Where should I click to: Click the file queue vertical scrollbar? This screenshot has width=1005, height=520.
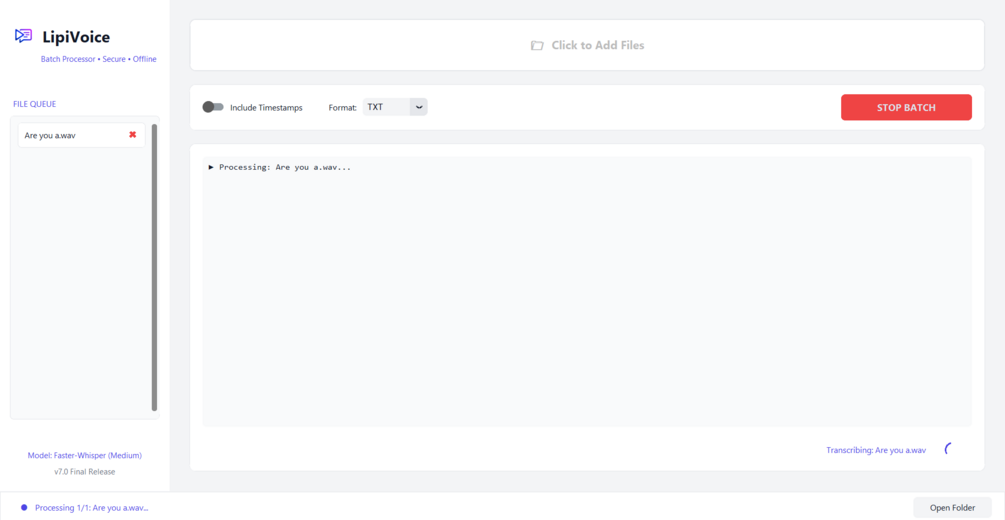click(x=154, y=267)
